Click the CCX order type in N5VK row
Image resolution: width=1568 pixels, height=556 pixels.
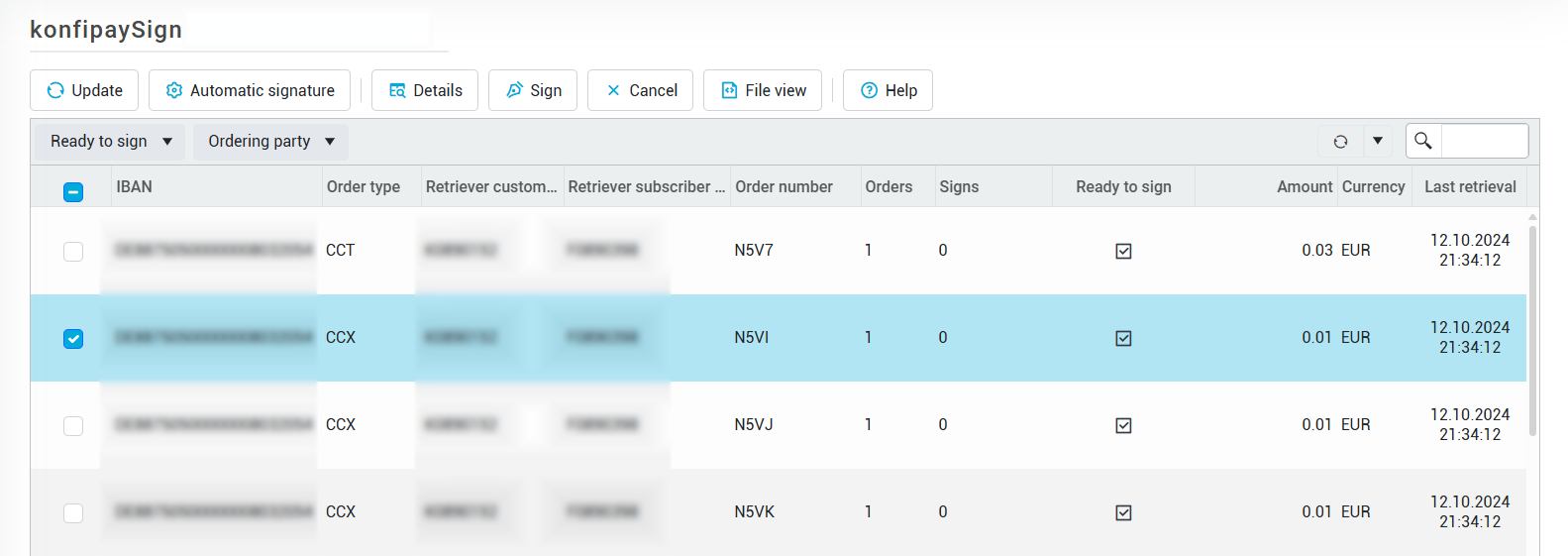(341, 512)
